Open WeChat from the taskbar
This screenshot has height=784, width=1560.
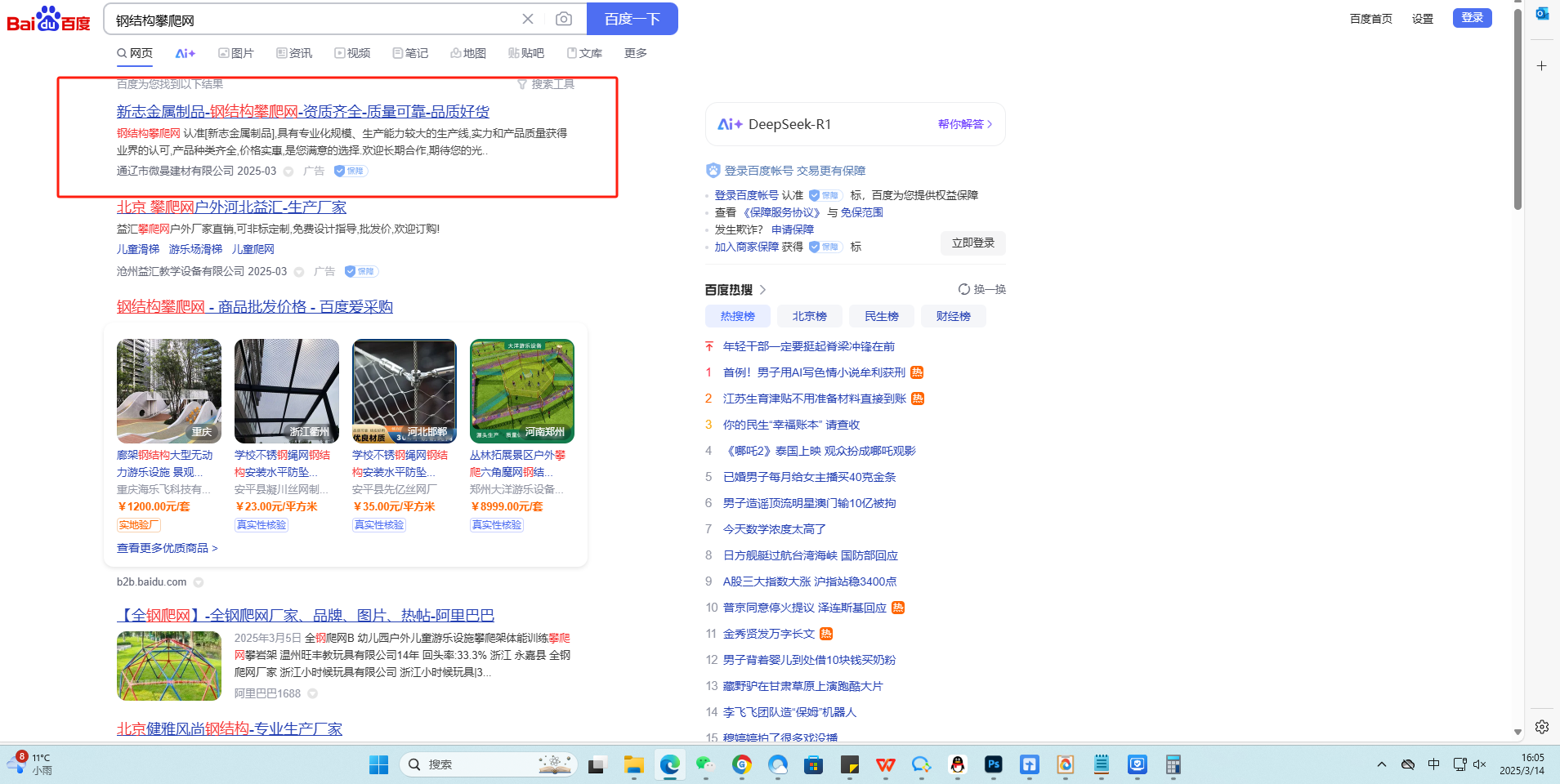coord(704,764)
